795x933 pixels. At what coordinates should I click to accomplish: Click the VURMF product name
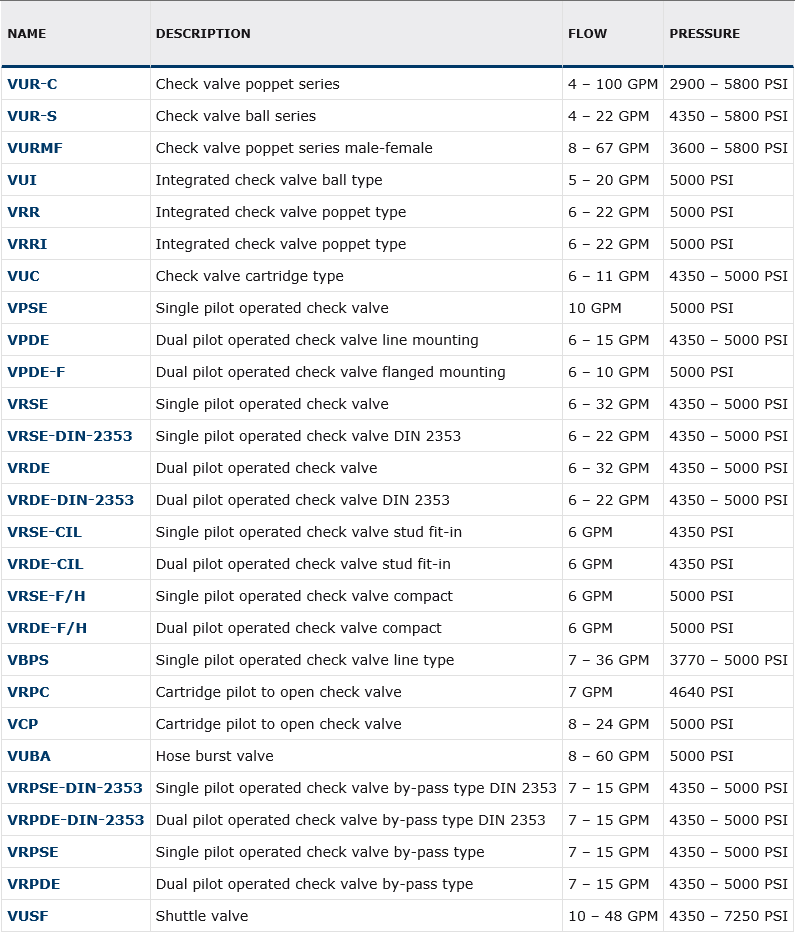coord(35,148)
